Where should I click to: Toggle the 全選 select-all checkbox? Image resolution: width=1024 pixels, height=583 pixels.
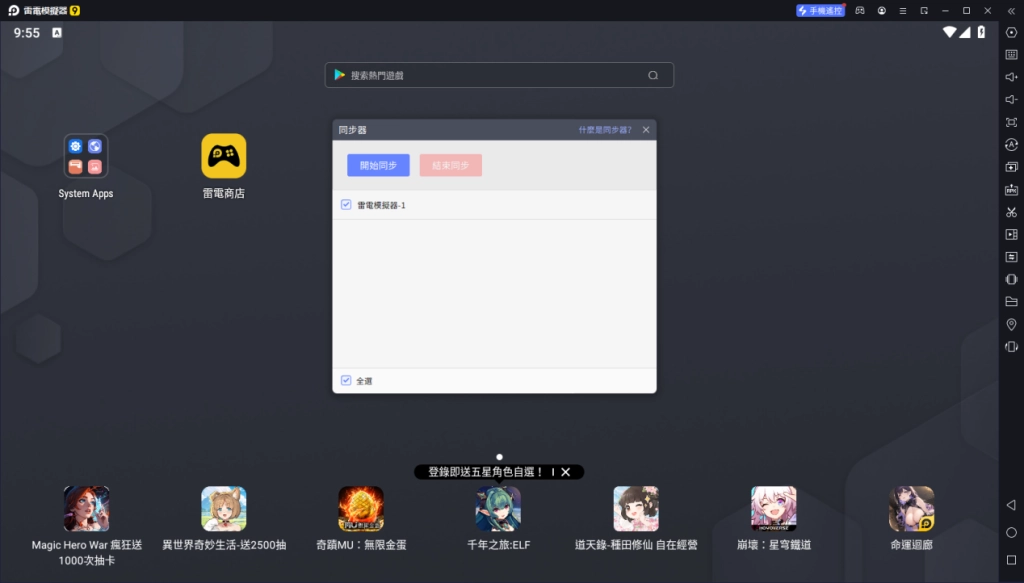(346, 380)
